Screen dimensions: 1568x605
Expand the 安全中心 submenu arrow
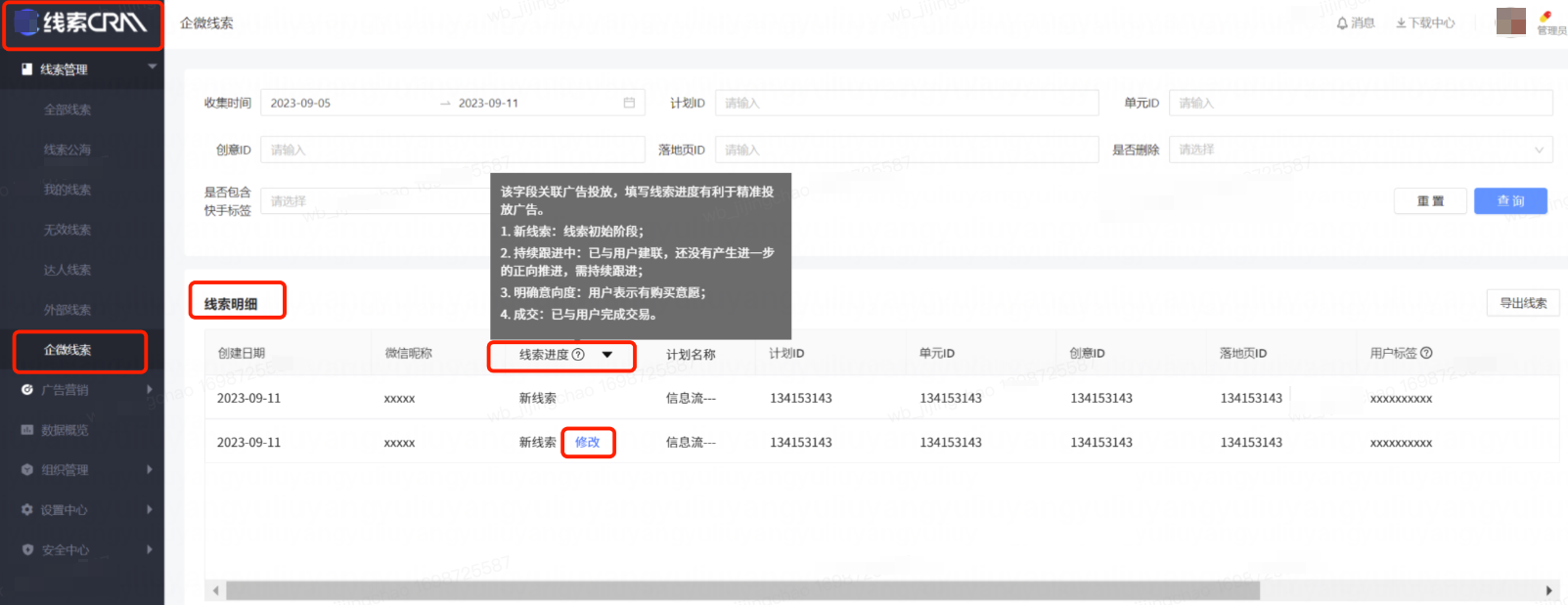click(x=150, y=549)
